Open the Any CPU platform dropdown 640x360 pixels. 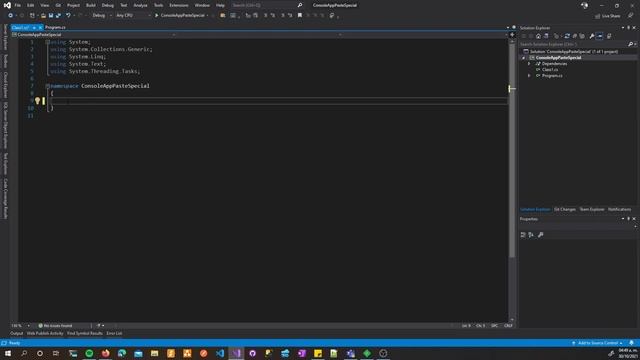(x=133, y=16)
